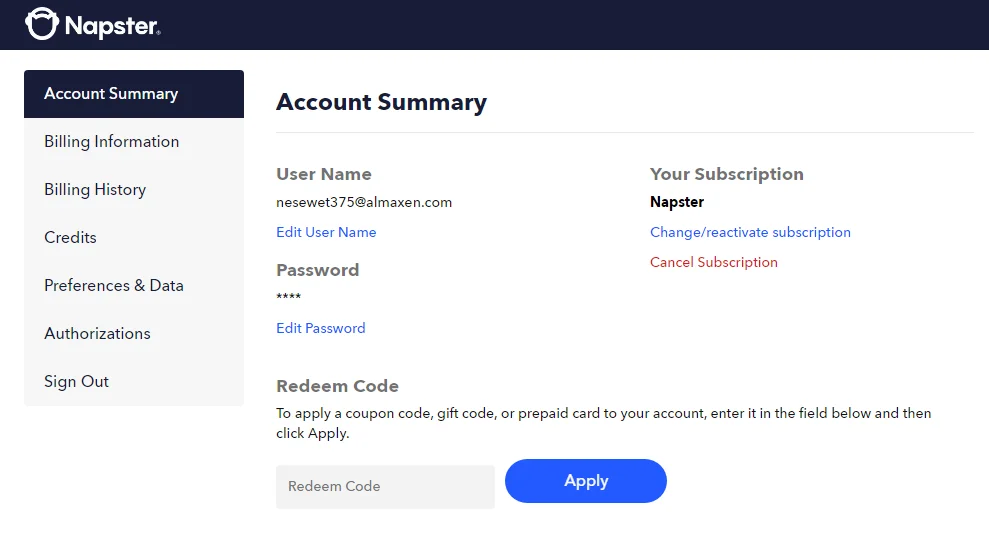Select Credits in the sidebar

[134, 237]
